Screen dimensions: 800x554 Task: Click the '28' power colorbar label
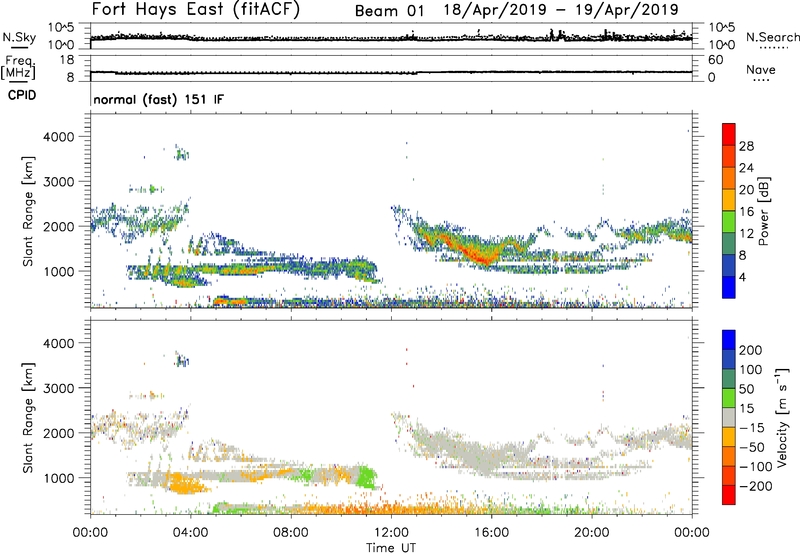[x=746, y=146]
